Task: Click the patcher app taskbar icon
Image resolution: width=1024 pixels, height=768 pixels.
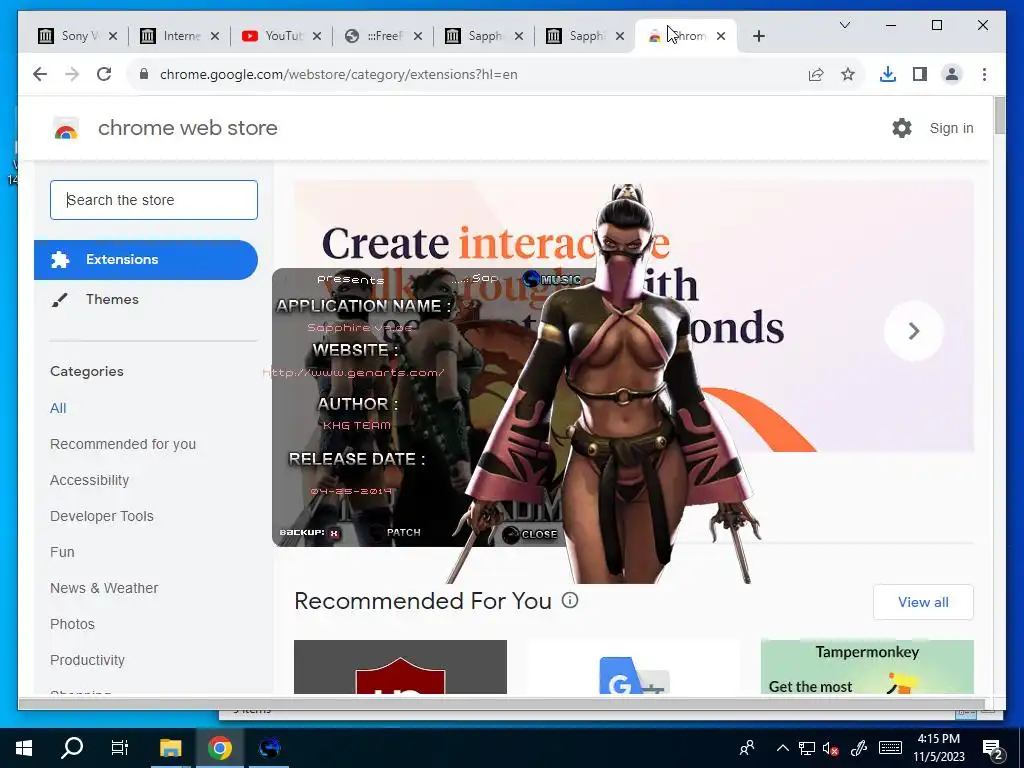Action: click(x=269, y=748)
